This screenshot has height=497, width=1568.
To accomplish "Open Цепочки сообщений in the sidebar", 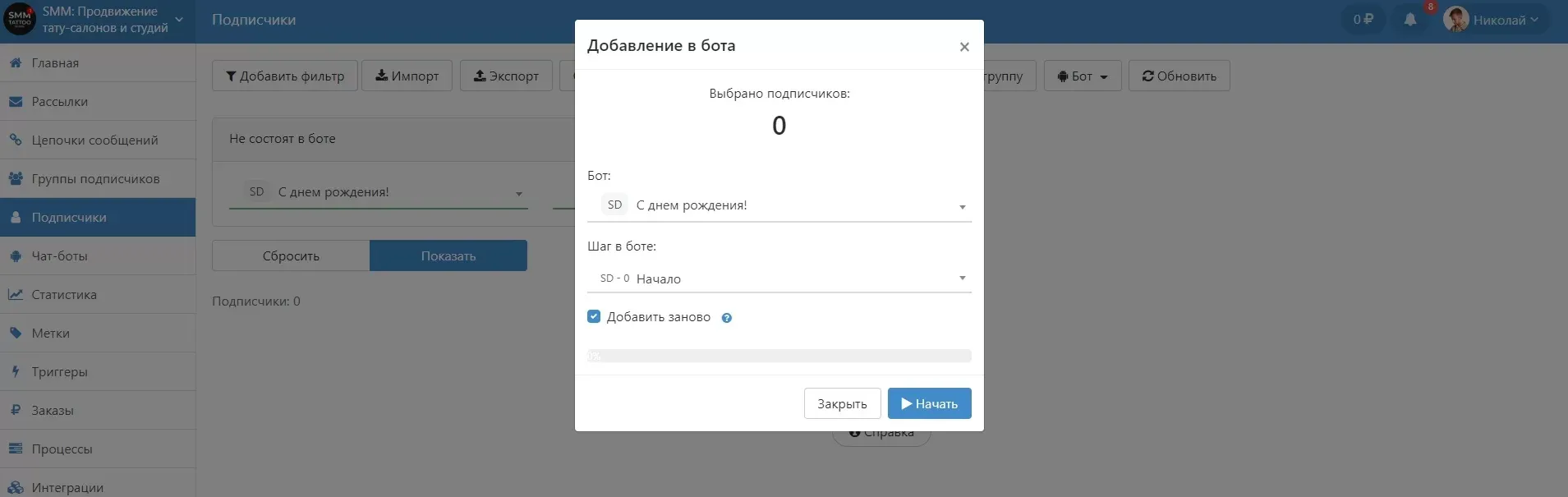I will point(98,140).
